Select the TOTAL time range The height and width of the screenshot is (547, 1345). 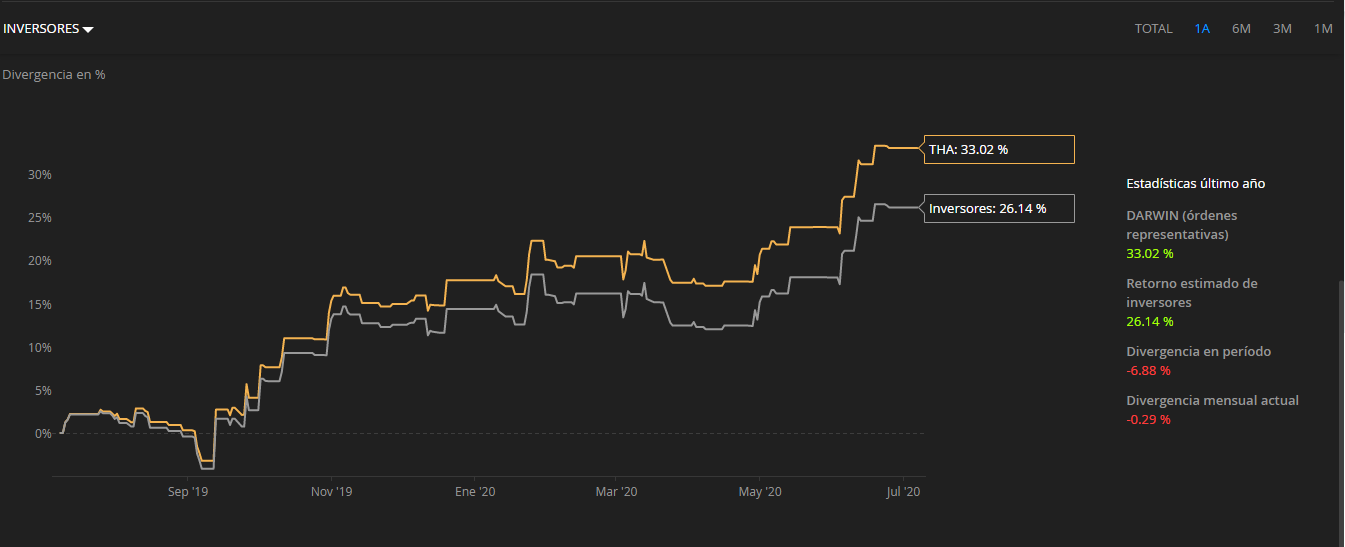click(x=1153, y=29)
